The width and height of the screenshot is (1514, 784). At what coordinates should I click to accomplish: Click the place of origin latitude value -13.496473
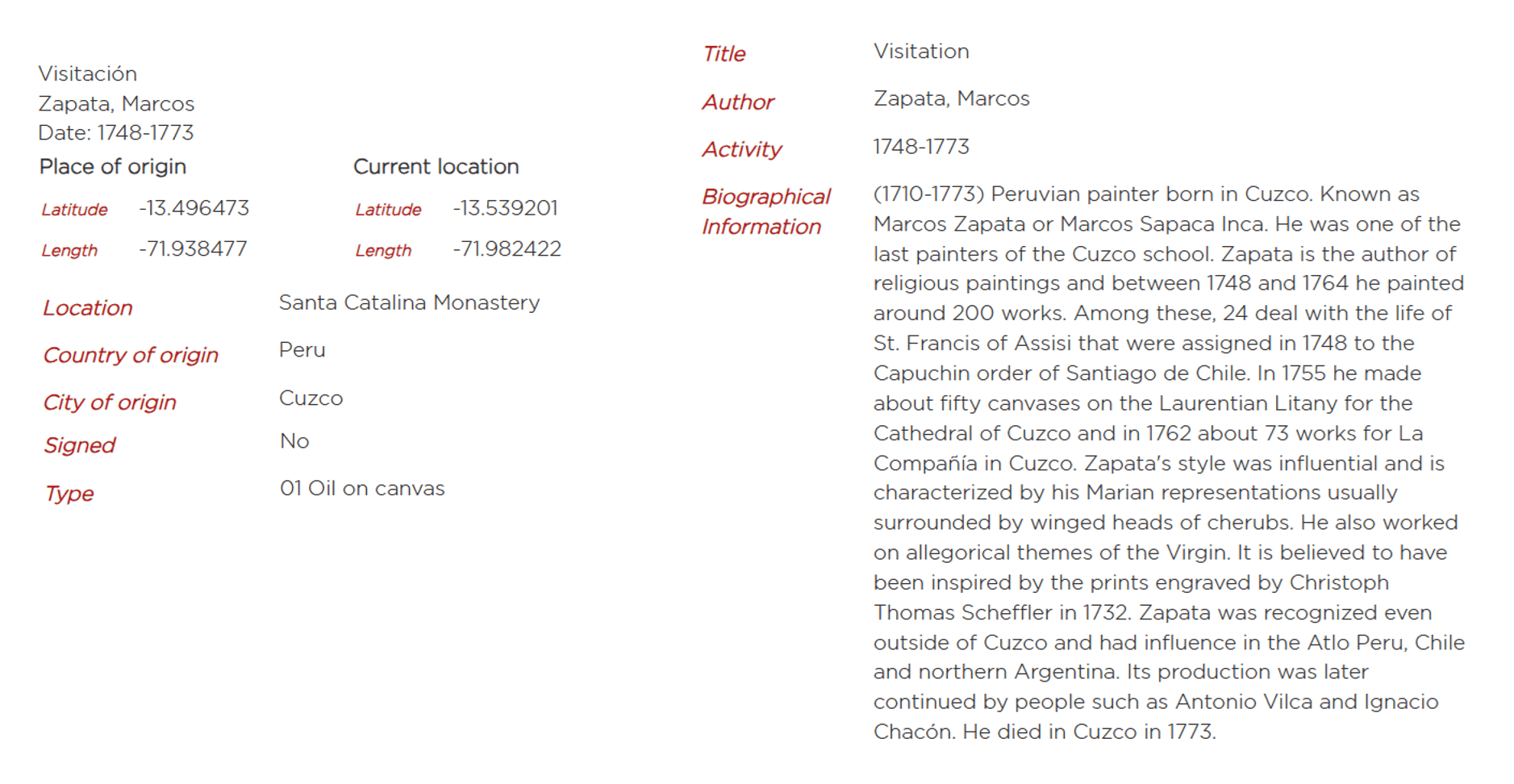tap(194, 208)
